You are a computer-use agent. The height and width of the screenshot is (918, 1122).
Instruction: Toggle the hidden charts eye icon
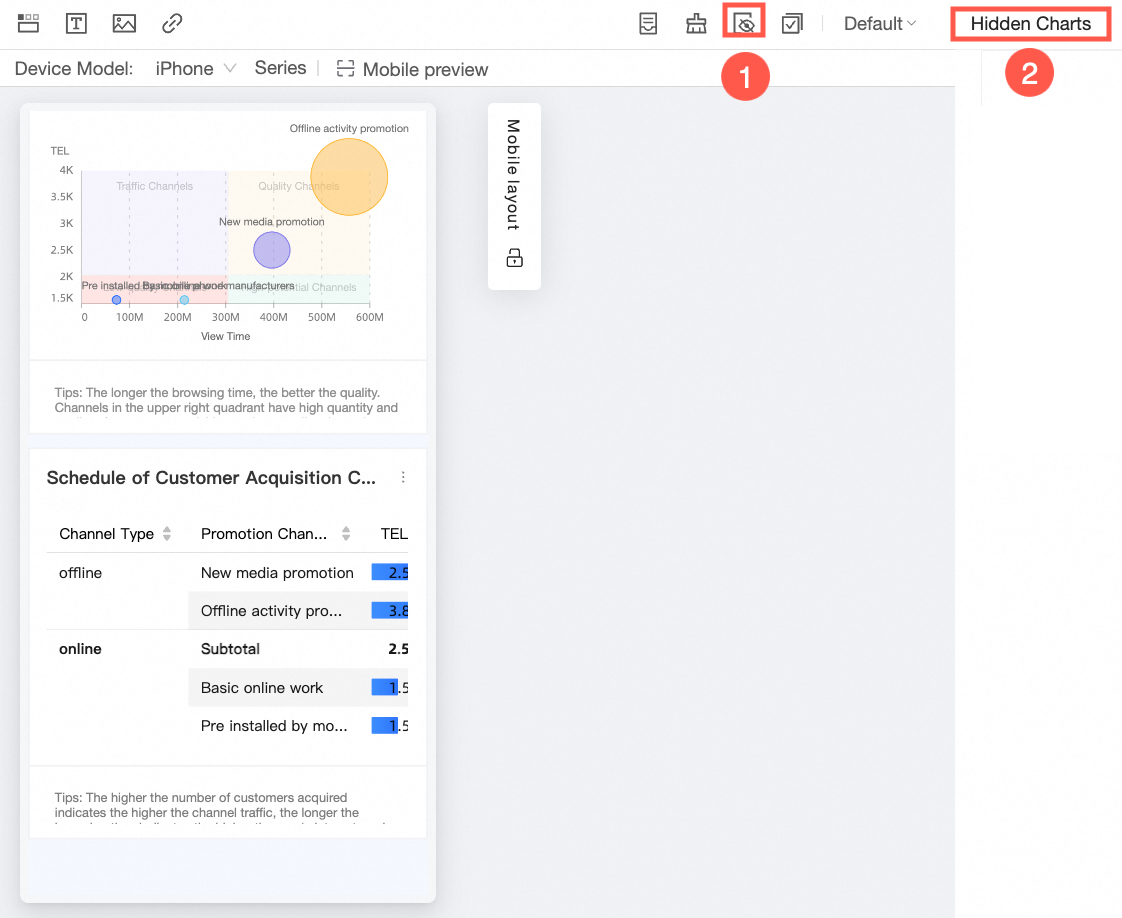coord(744,24)
